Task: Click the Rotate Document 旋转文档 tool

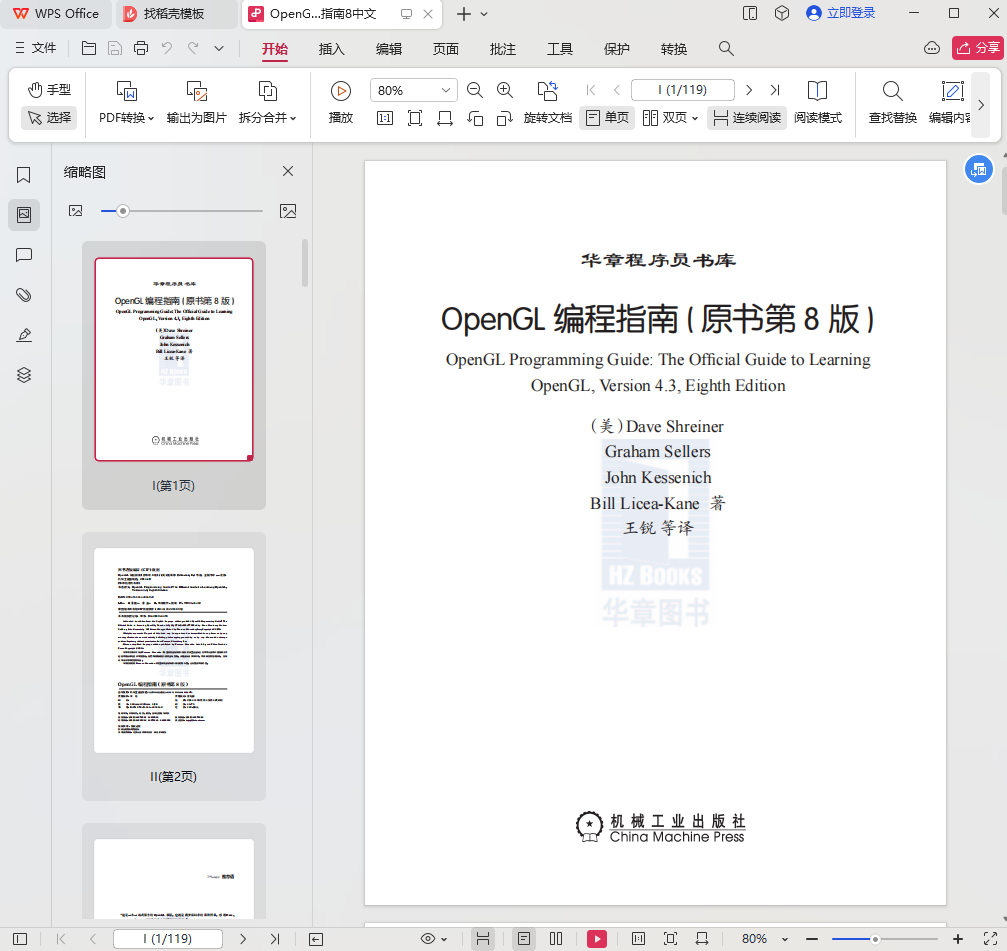Action: 547,103
